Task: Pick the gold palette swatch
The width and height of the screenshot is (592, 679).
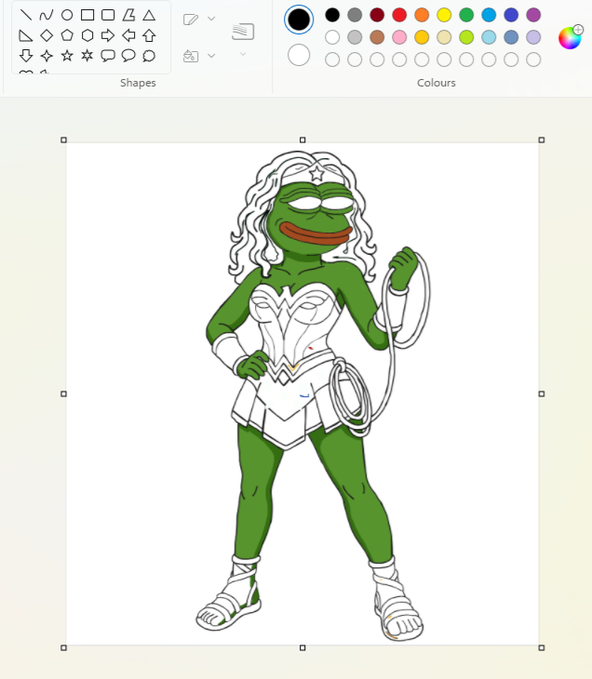Action: click(422, 37)
